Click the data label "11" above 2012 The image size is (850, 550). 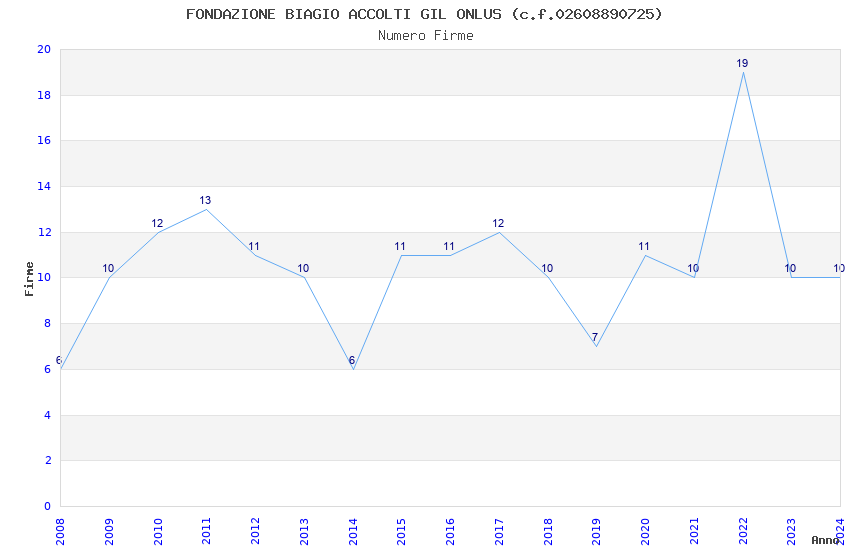[254, 247]
